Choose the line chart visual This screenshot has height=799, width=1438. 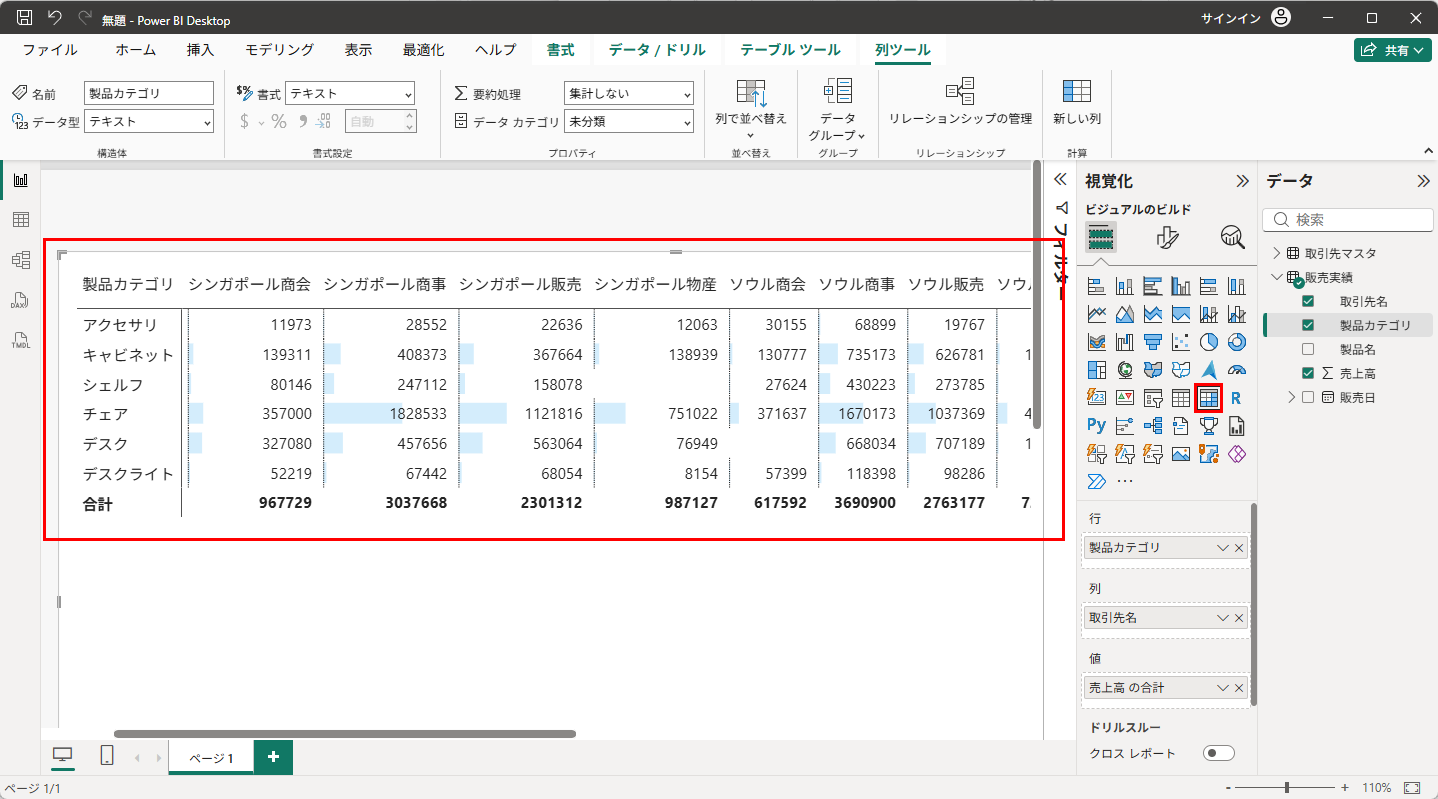tap(1097, 314)
